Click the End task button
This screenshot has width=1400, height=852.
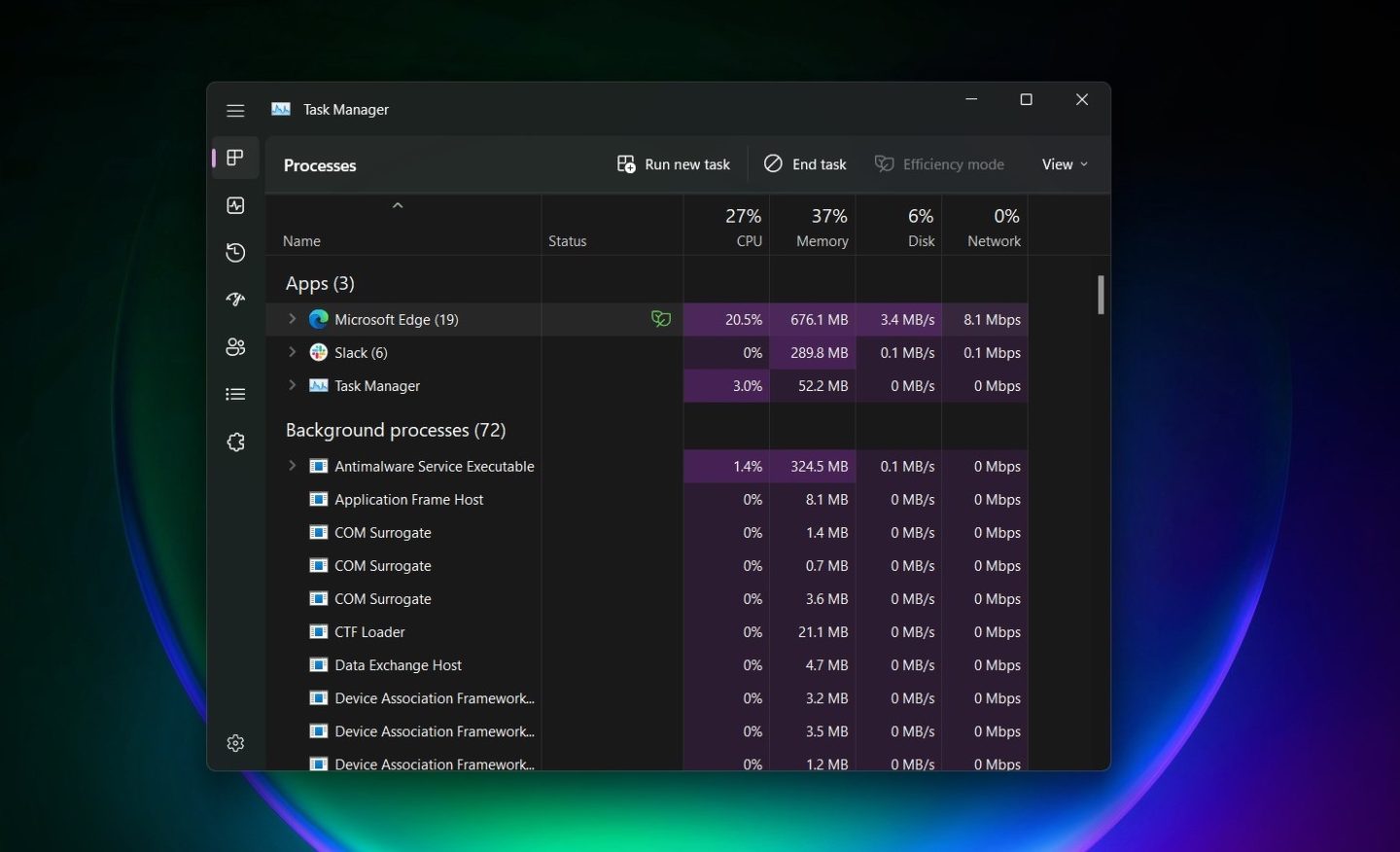coord(805,163)
